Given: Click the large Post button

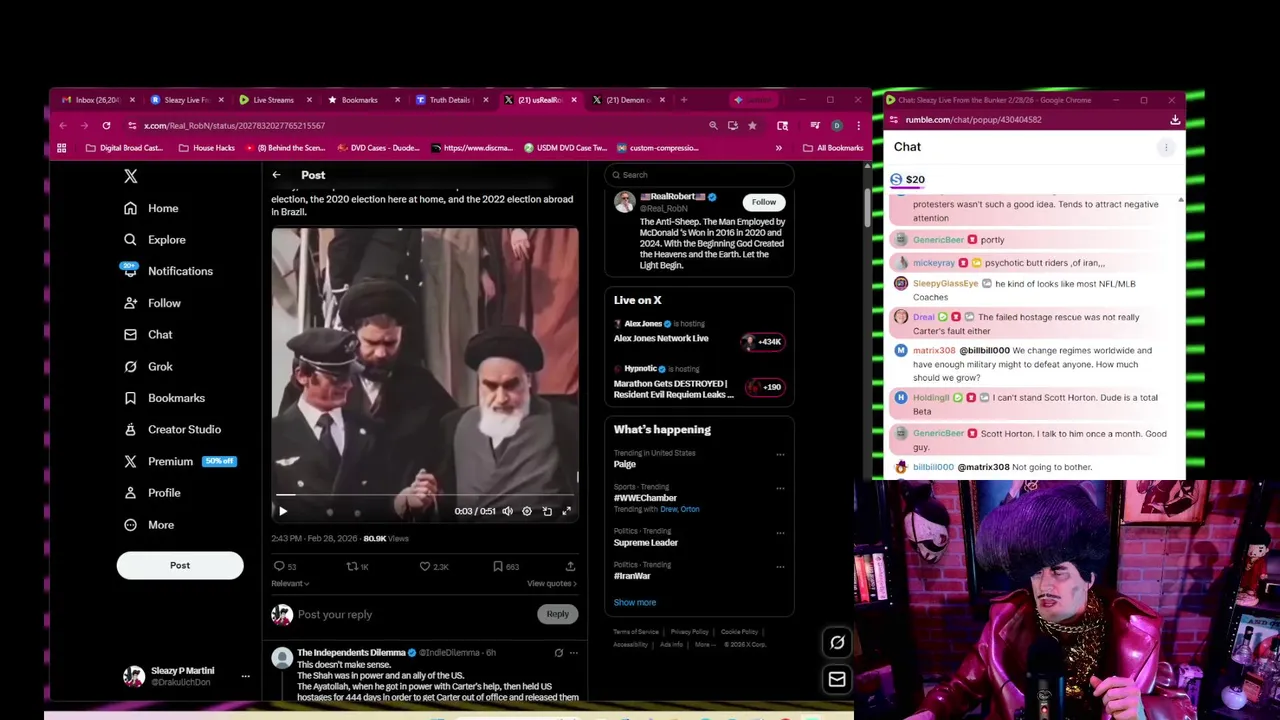Looking at the screenshot, I should point(180,565).
